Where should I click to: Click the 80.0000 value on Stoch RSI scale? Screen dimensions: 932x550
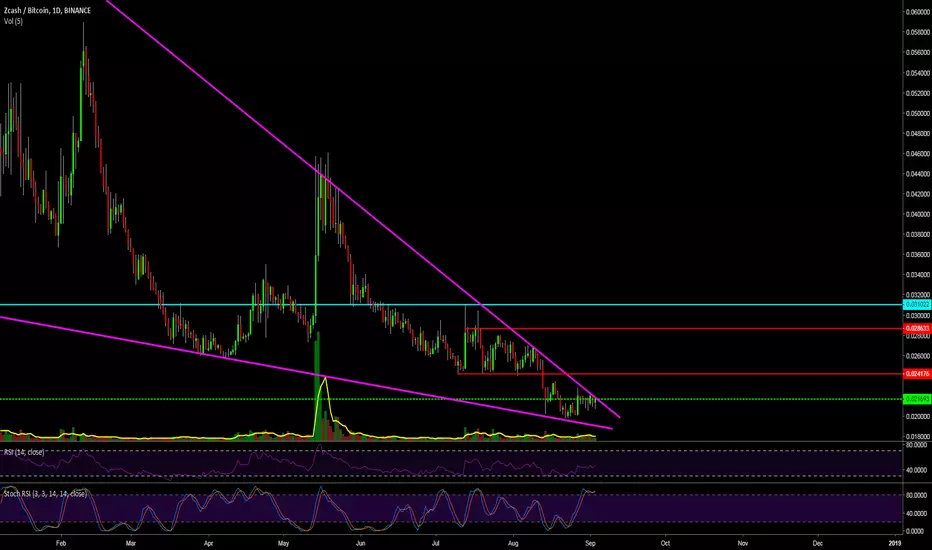click(916, 495)
